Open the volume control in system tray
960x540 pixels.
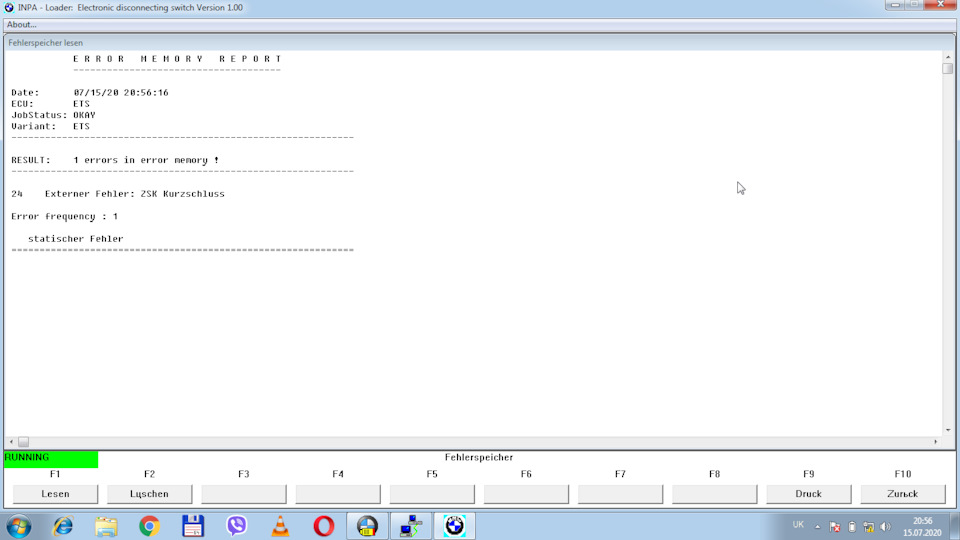point(885,527)
